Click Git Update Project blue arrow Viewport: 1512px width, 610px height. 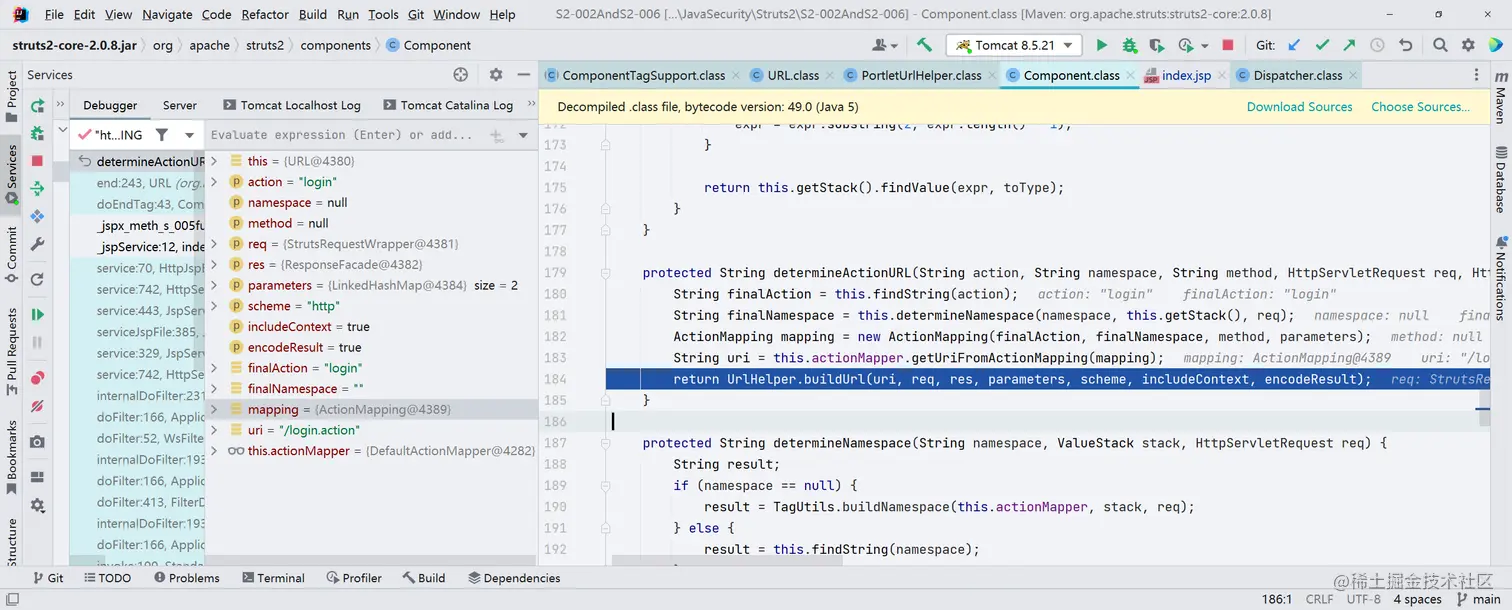[1294, 45]
